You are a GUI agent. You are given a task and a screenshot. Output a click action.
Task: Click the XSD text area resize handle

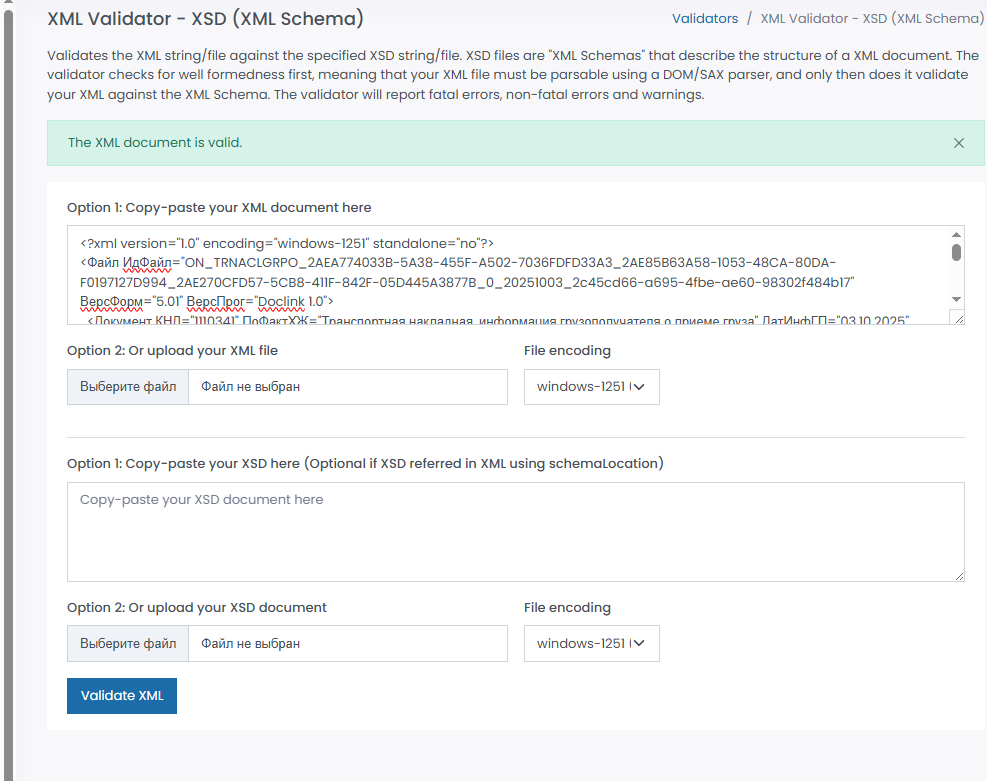(x=959, y=576)
